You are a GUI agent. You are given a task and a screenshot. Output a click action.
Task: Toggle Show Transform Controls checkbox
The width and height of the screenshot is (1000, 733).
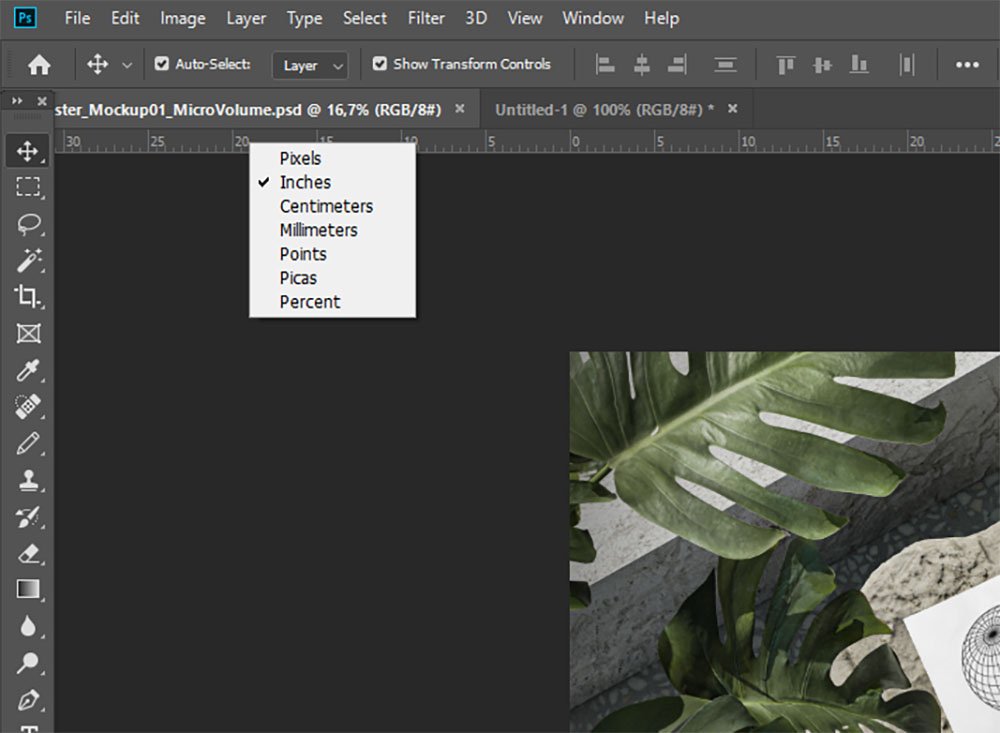click(x=379, y=64)
